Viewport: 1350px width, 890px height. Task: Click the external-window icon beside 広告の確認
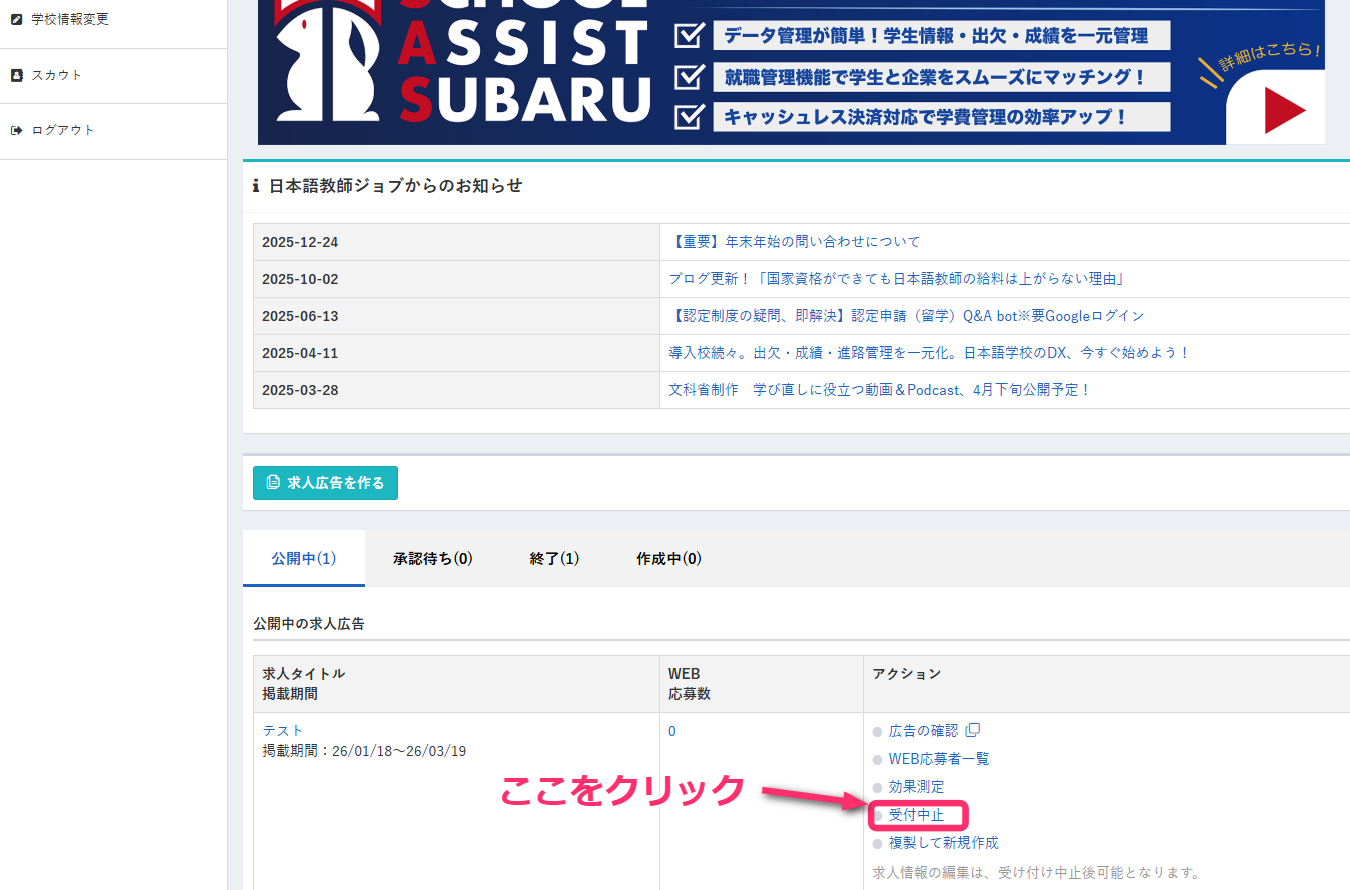pyautogui.click(x=973, y=730)
